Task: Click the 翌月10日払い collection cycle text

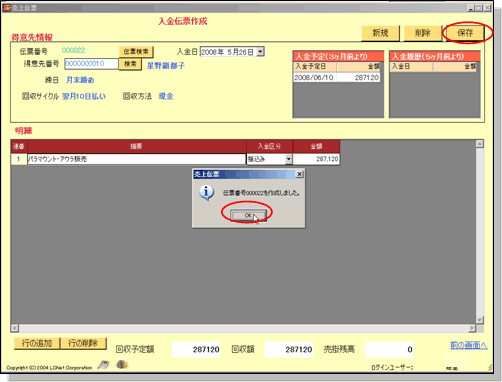Action: click(84, 96)
